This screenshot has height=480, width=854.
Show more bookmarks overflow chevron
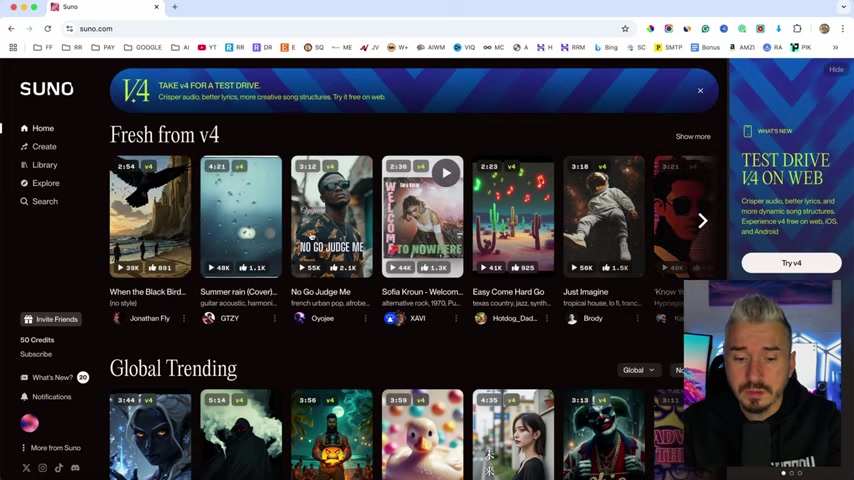click(x=835, y=48)
